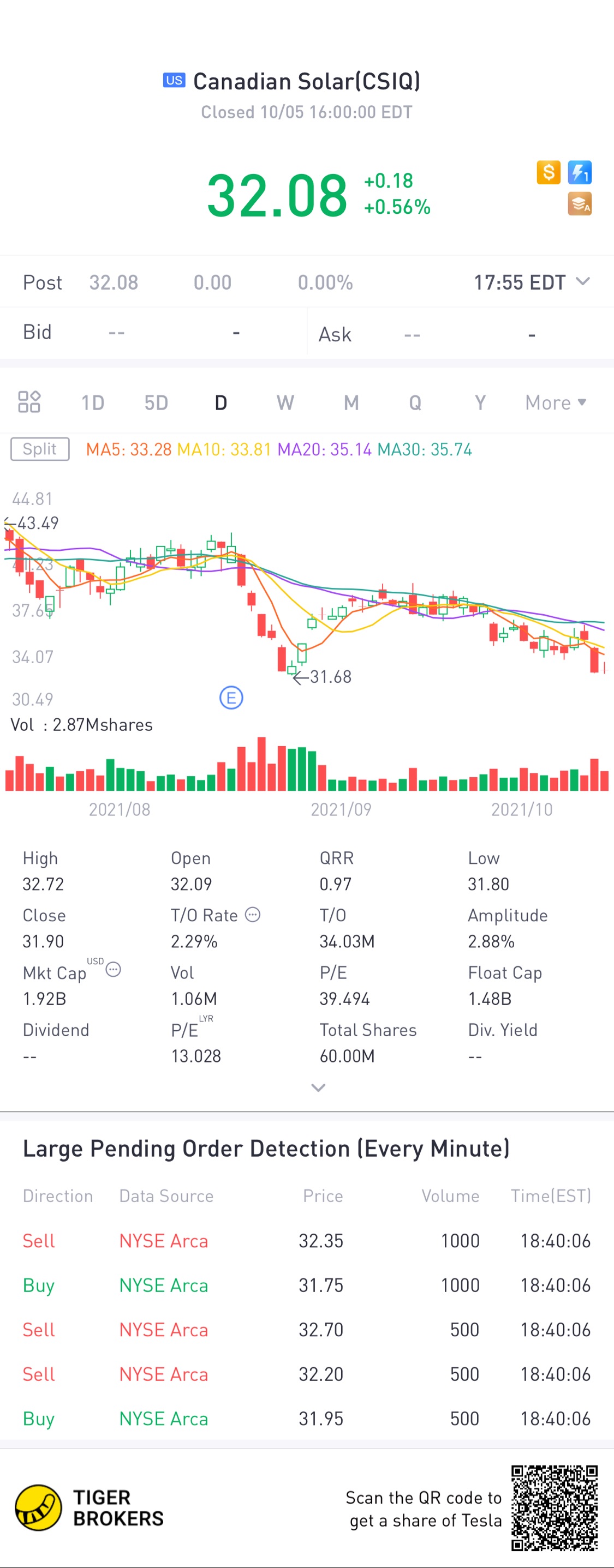Tap the MA5 indicator value label

click(128, 449)
